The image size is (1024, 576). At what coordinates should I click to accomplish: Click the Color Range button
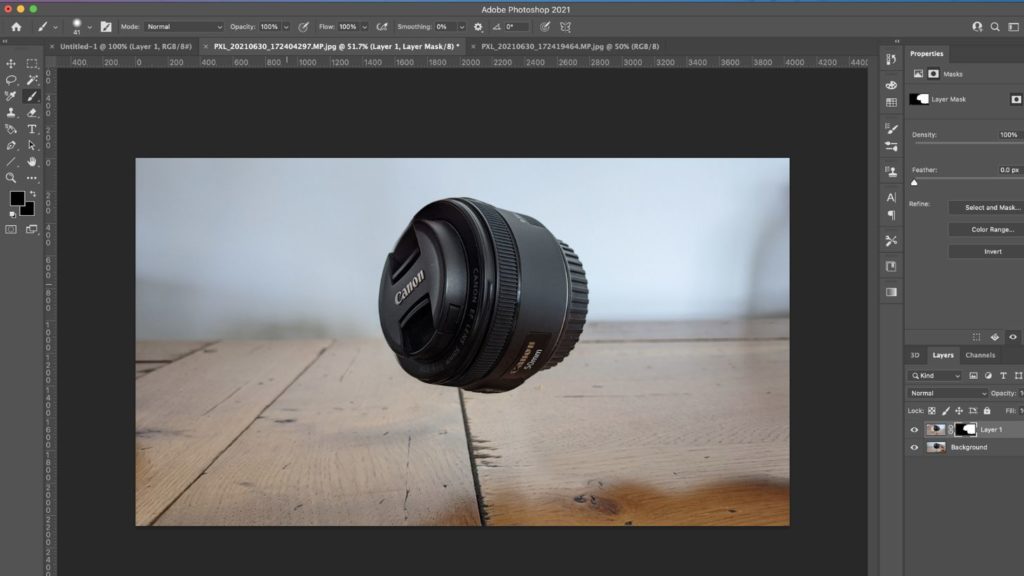tap(992, 230)
